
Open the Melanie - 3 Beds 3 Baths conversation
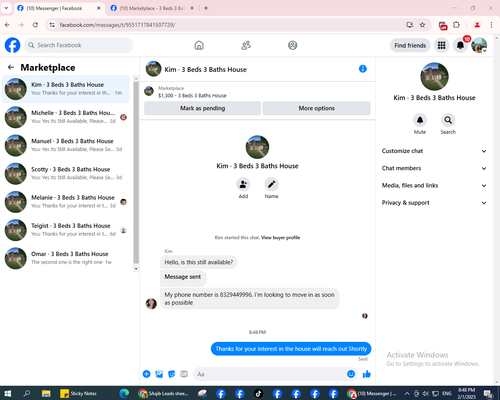66,202
